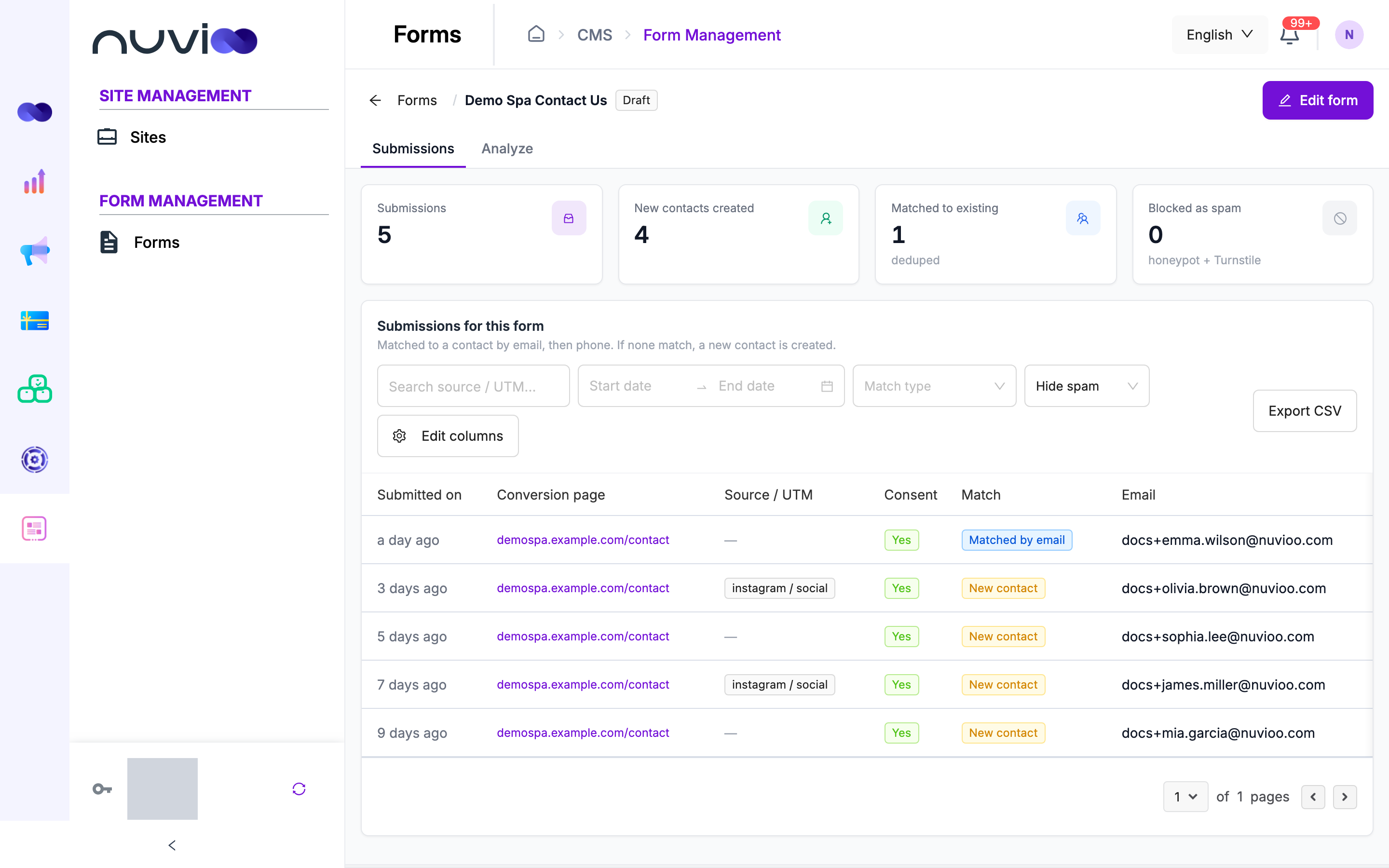
Task: Switch to the Analyze tab
Action: coord(507,149)
